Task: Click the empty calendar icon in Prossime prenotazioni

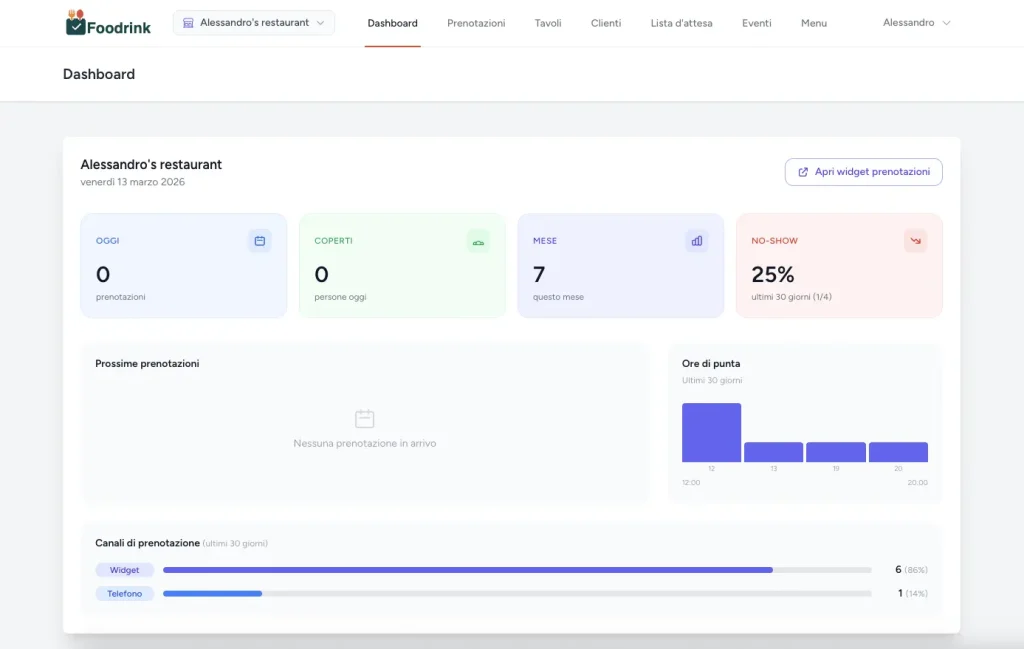Action: click(x=365, y=419)
